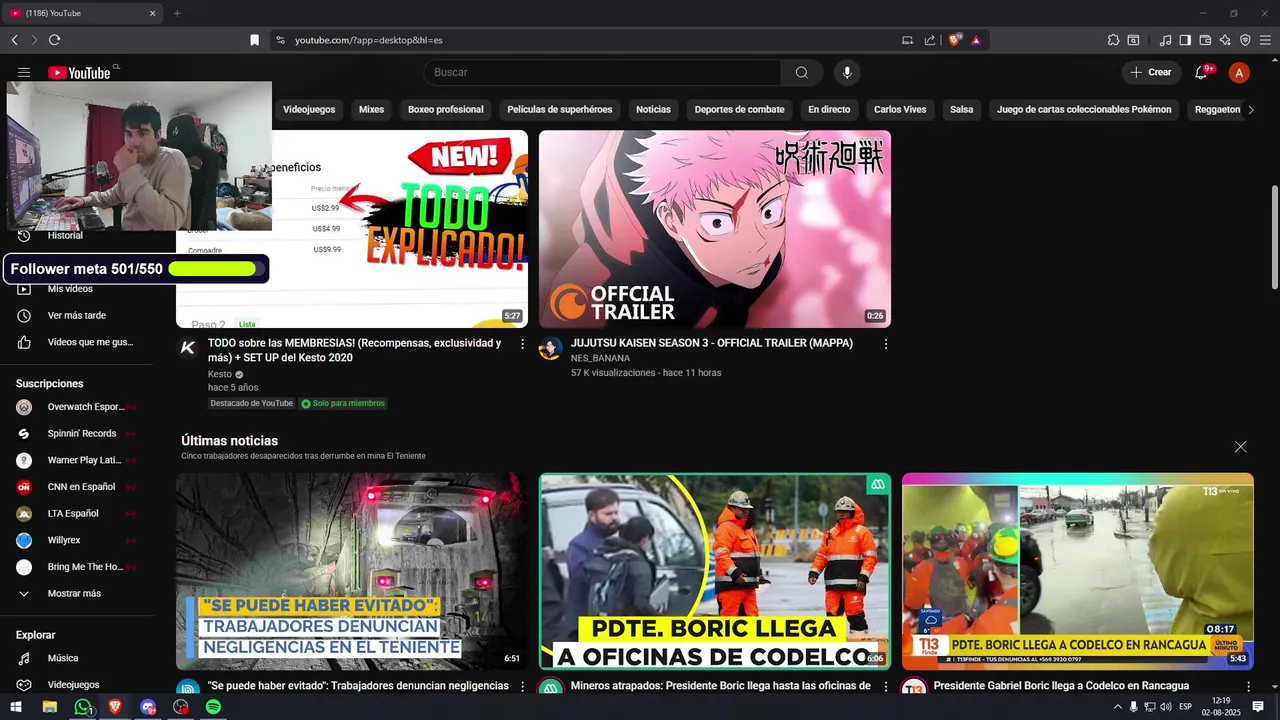Viewport: 1280px width, 720px height.
Task: Open LTA Español subscription
Action: coord(74,513)
